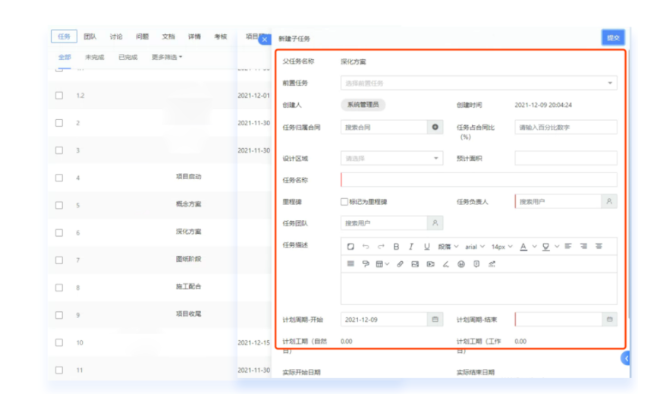Select the checkbox for row 4 项目启动
This screenshot has height=412, width=666.
point(59,177)
